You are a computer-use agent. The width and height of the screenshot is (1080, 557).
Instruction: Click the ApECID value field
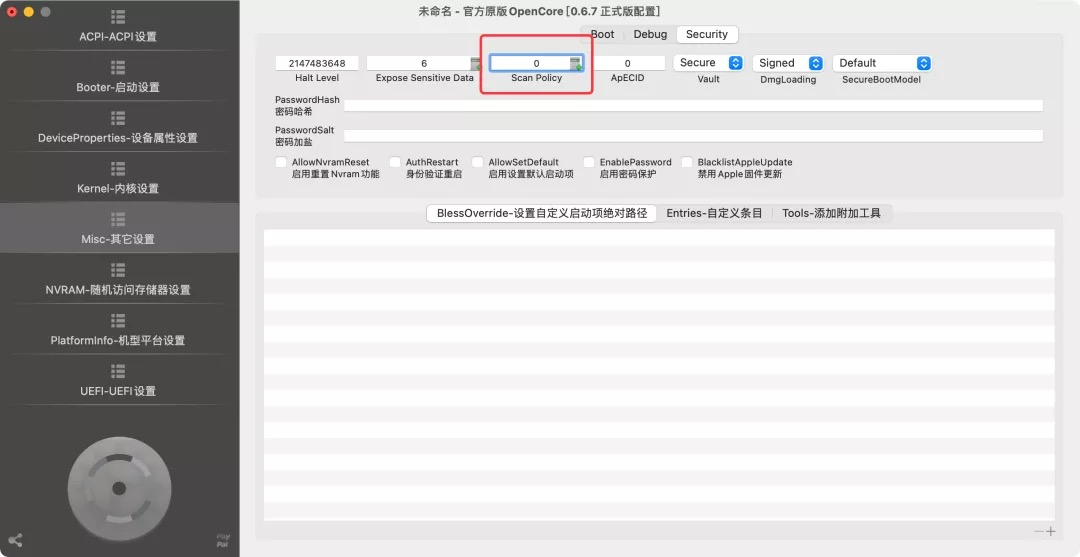tap(627, 63)
